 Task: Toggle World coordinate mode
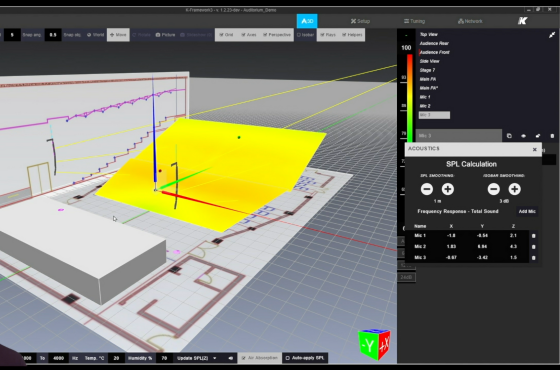(x=95, y=35)
